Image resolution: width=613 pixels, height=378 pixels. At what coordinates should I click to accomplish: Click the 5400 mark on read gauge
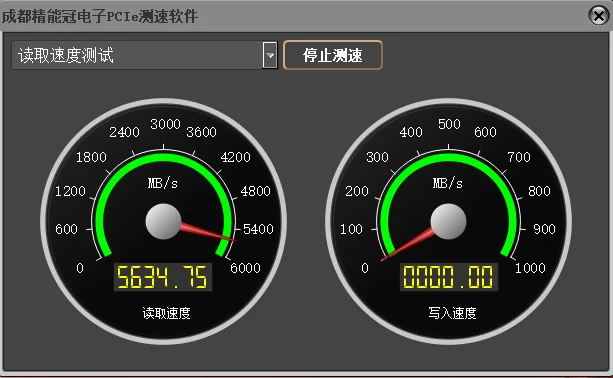coord(258,229)
